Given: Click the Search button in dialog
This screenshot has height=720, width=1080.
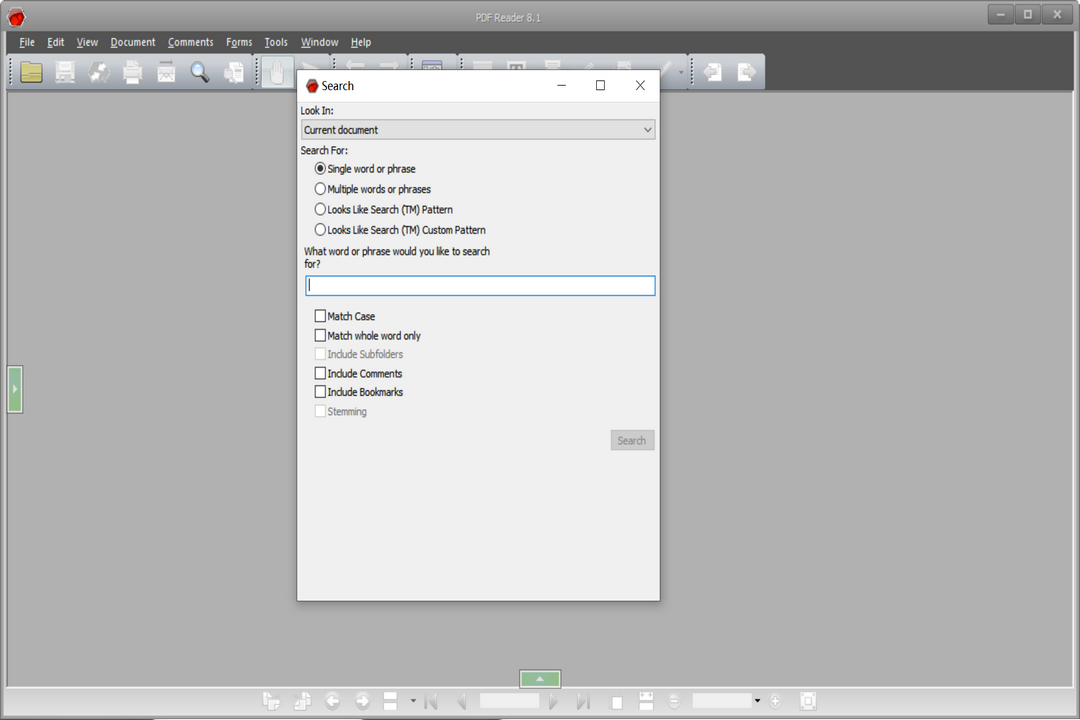Looking at the screenshot, I should [x=632, y=440].
